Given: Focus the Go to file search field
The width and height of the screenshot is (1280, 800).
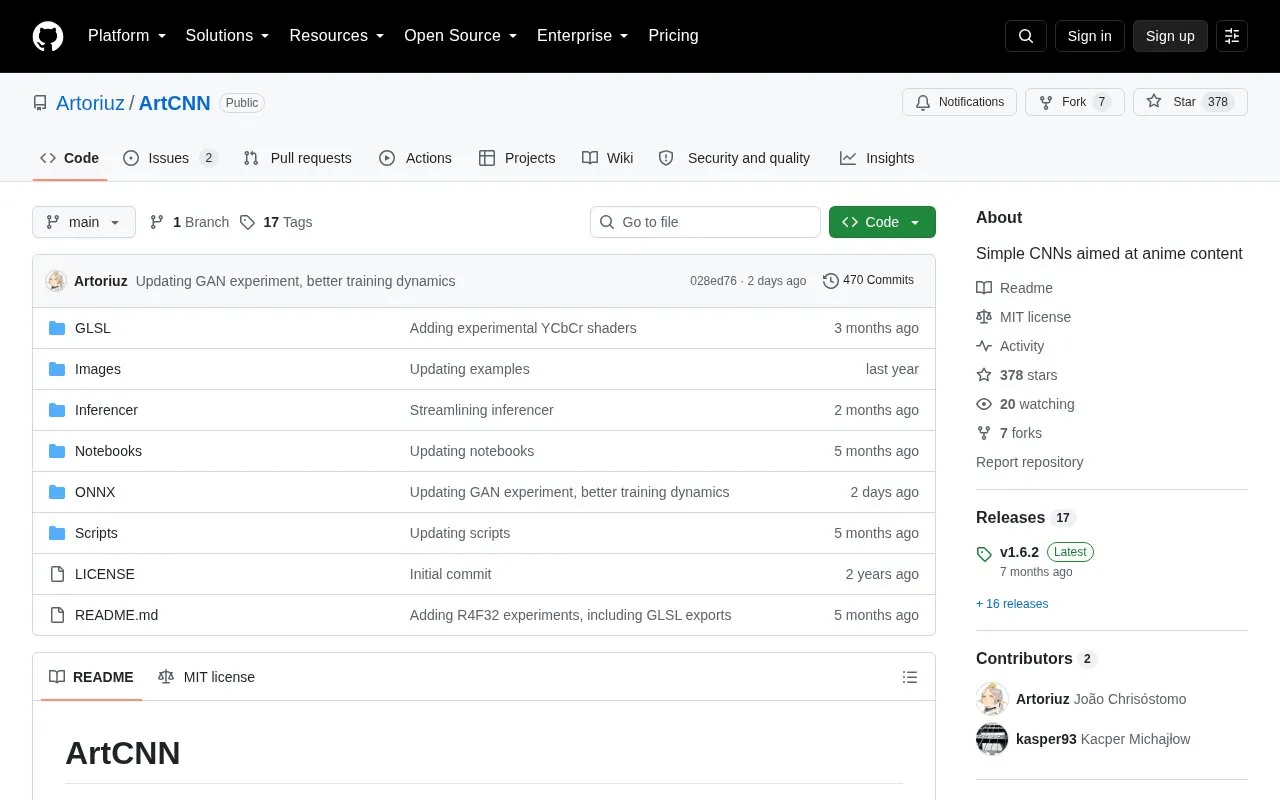Looking at the screenshot, I should point(705,222).
